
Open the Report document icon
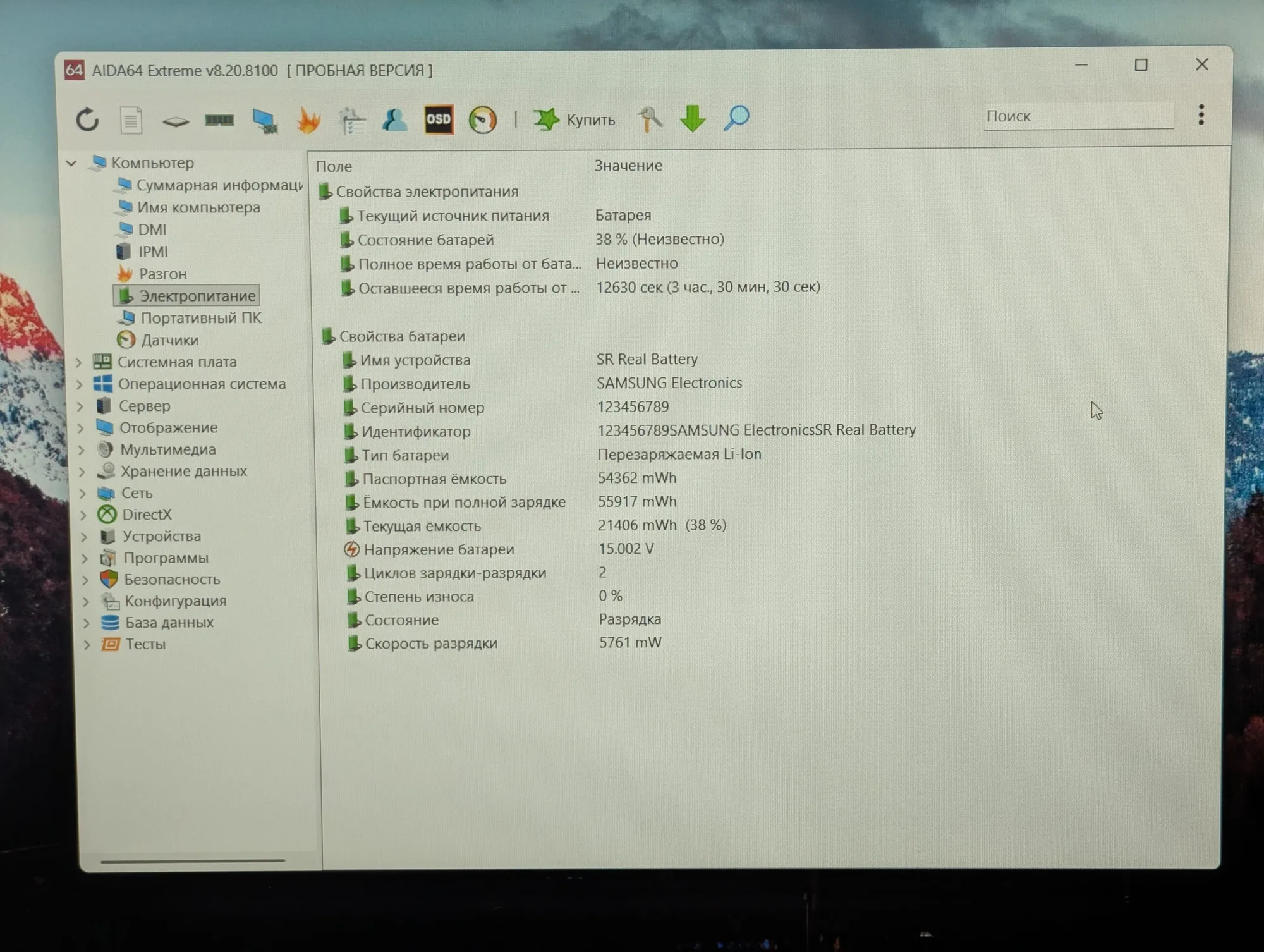[x=131, y=120]
